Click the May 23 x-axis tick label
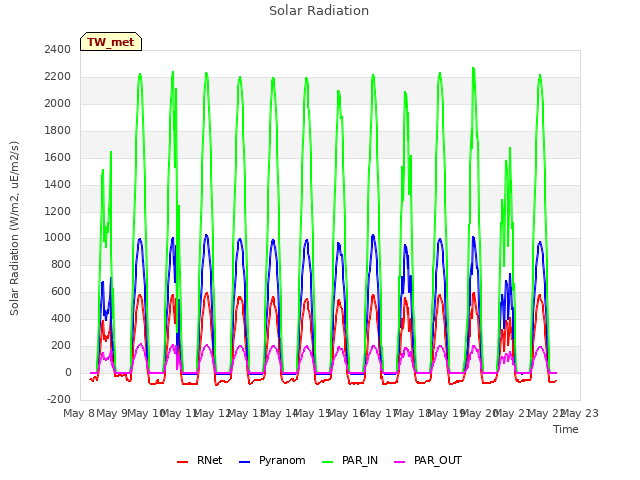The width and height of the screenshot is (640, 480). [x=580, y=413]
